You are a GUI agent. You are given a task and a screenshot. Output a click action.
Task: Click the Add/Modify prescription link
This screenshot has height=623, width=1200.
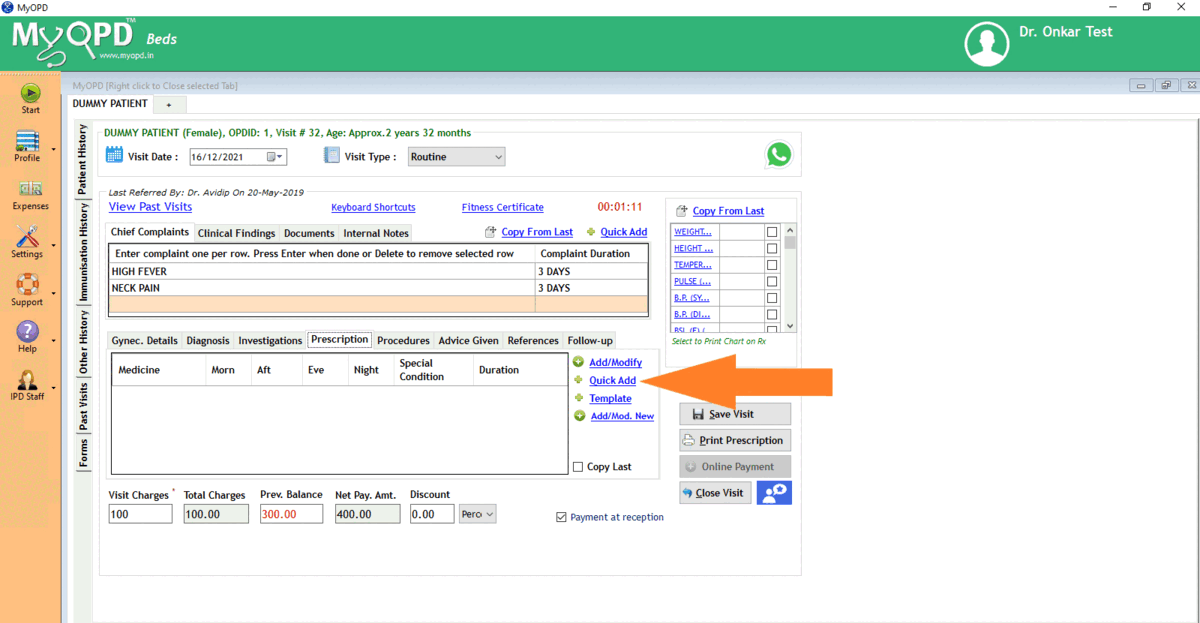(615, 362)
